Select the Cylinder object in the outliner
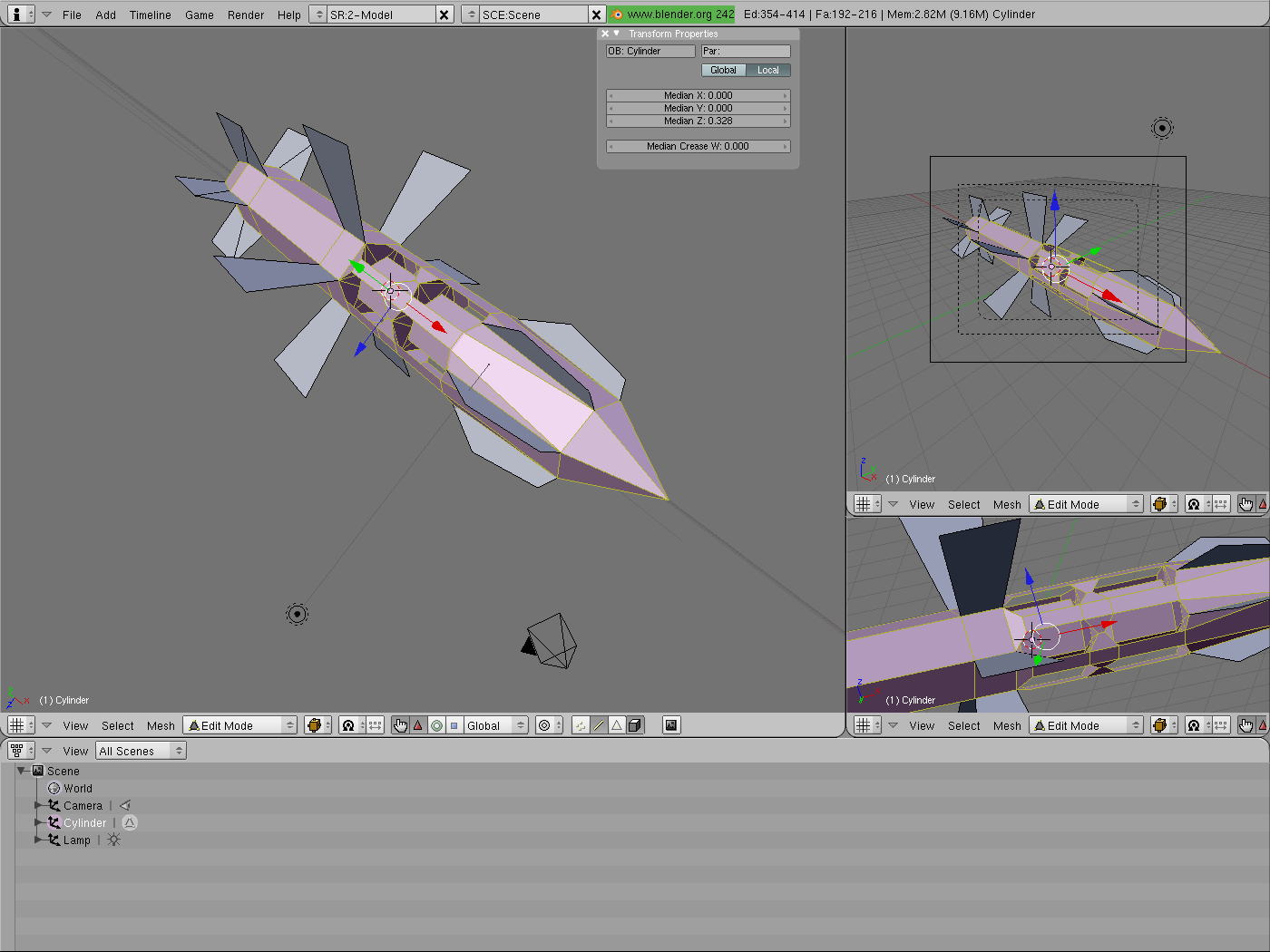This screenshot has height=952, width=1270. coord(84,823)
